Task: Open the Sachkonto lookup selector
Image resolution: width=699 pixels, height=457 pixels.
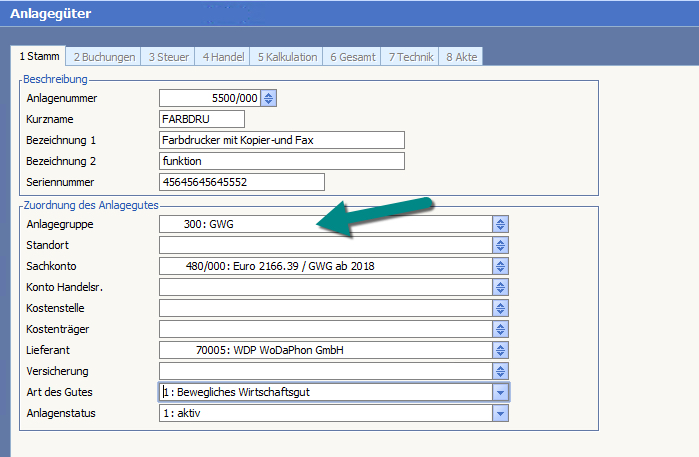Action: coord(501,266)
